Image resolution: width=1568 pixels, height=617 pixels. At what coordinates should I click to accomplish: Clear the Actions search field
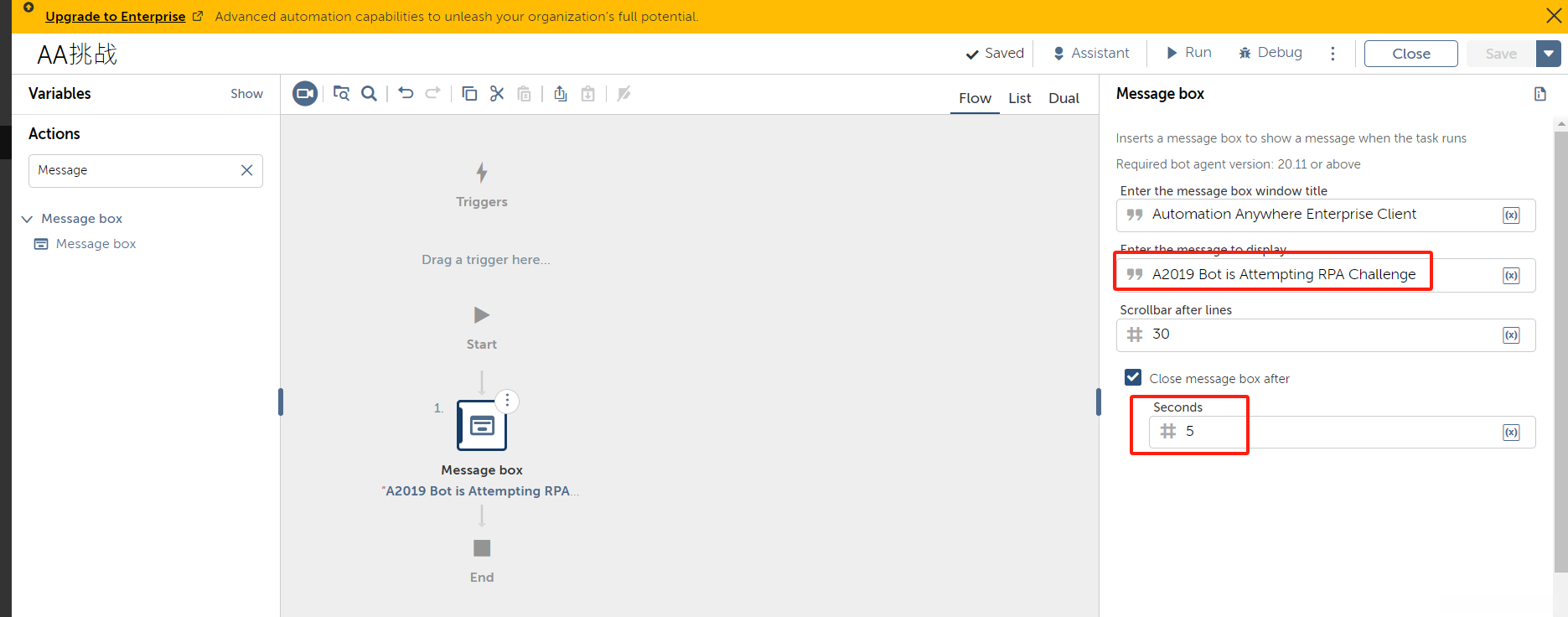coord(246,170)
